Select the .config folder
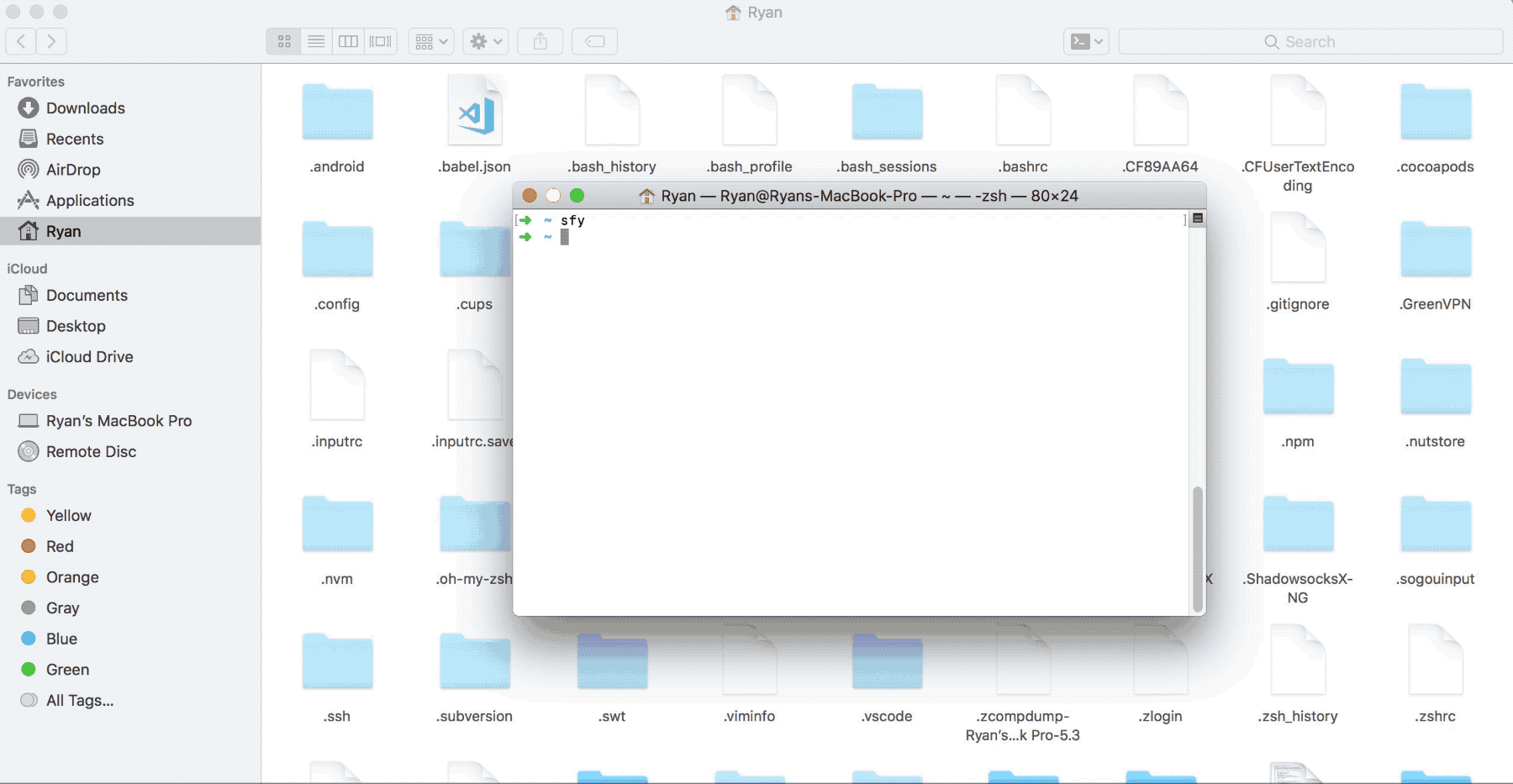This screenshot has height=784, width=1513. click(337, 250)
